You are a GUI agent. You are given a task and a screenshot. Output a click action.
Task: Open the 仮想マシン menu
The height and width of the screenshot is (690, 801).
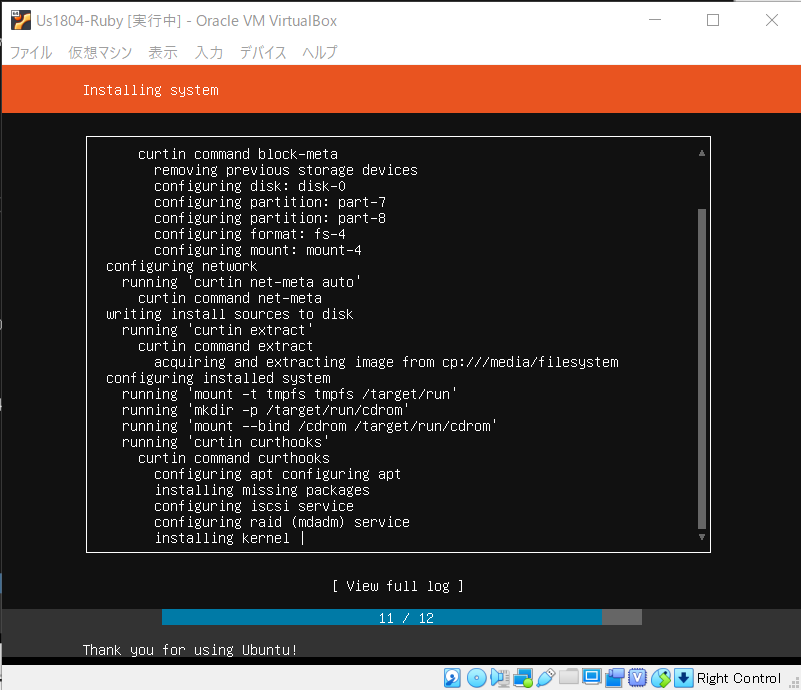pos(100,52)
